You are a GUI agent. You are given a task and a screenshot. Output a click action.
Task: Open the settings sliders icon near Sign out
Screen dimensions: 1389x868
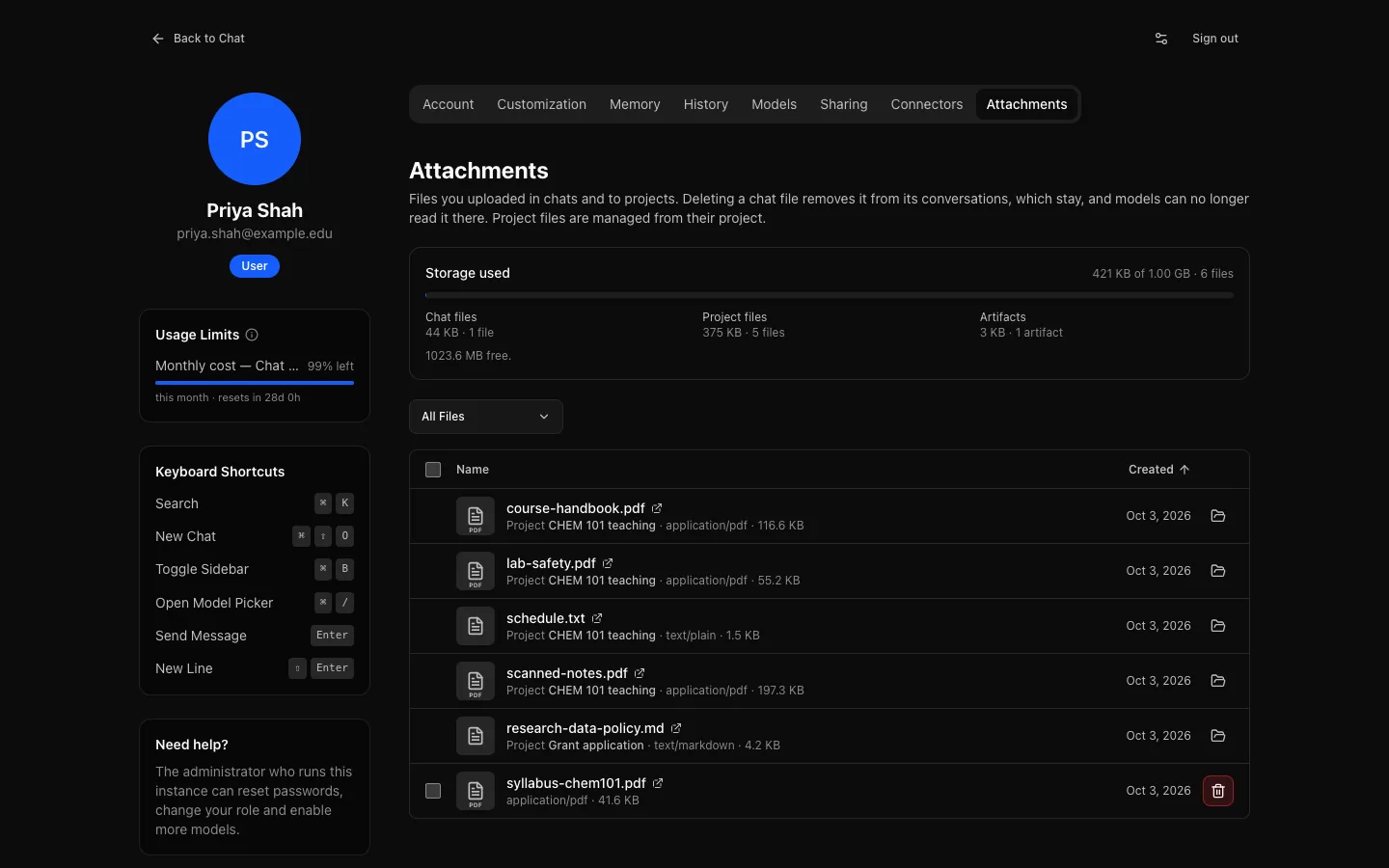1161,39
